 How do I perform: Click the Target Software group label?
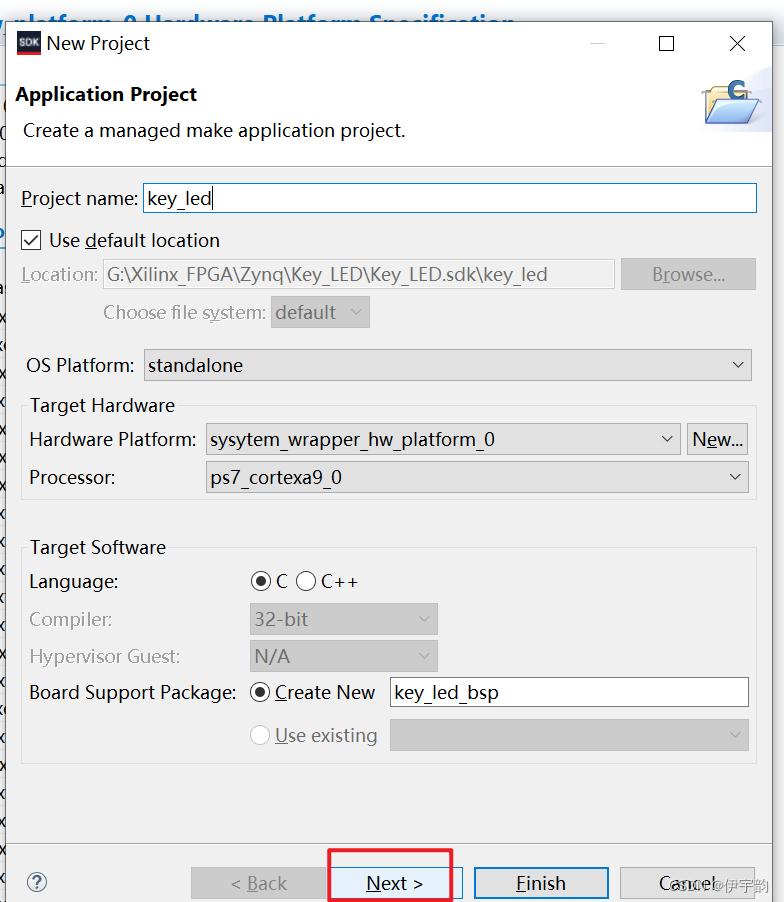(x=98, y=547)
